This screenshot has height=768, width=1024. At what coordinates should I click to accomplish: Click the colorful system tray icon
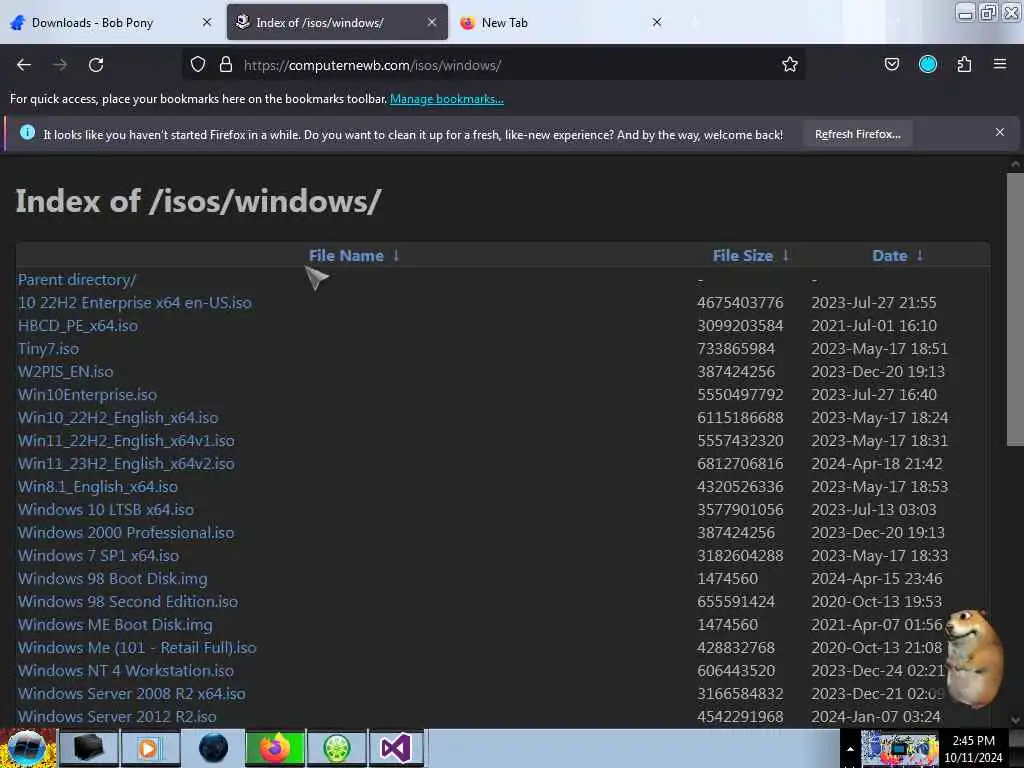click(x=899, y=748)
